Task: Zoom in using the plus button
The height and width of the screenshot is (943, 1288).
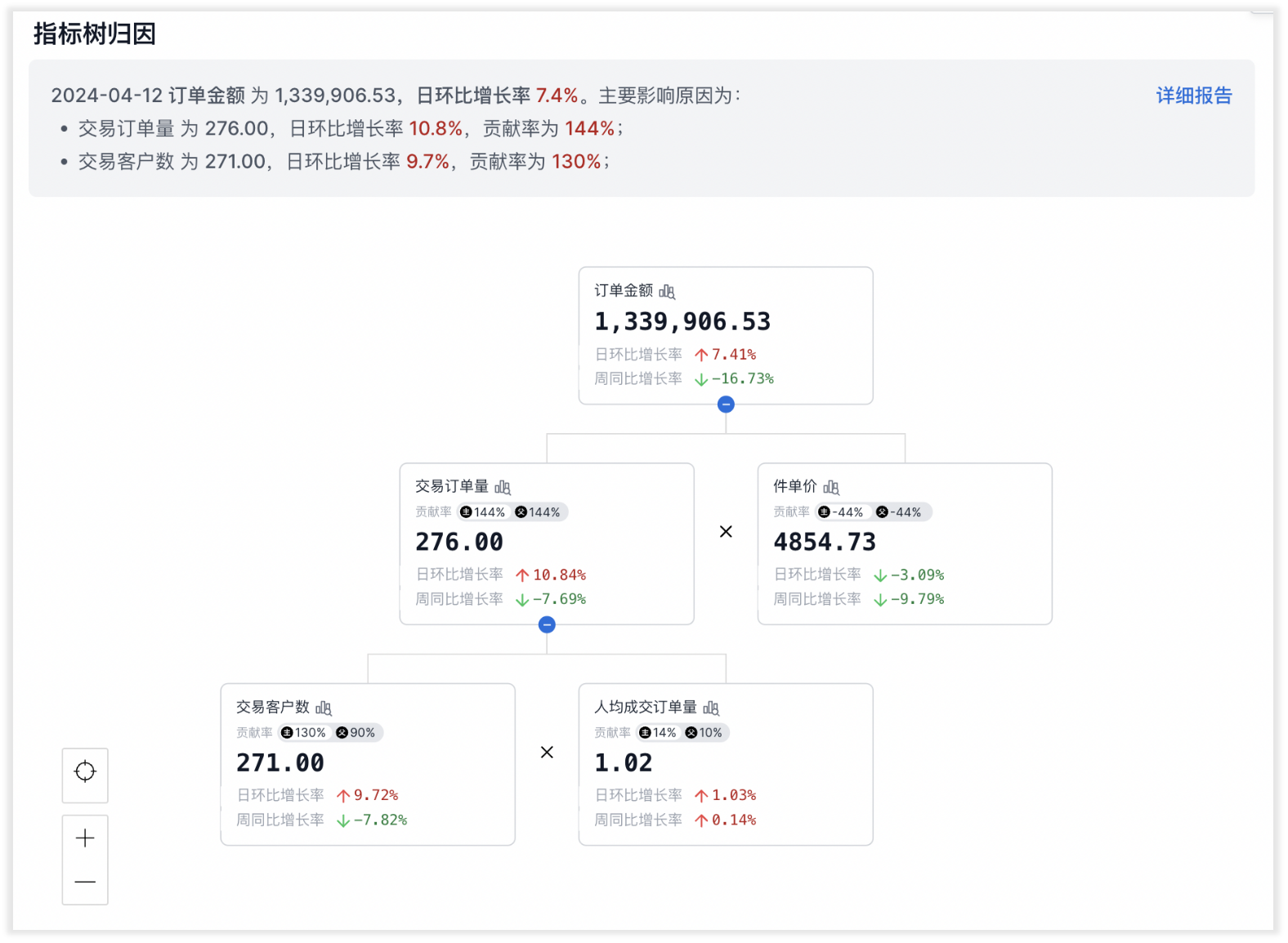Action: [x=85, y=838]
